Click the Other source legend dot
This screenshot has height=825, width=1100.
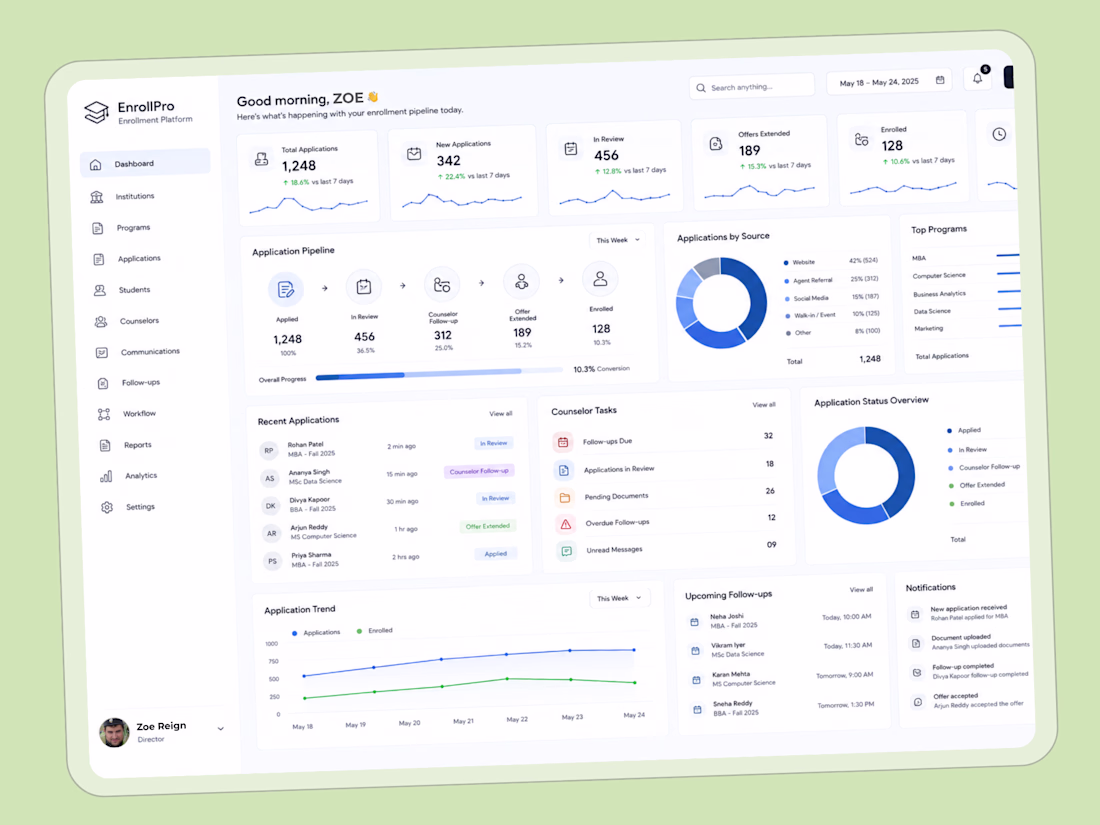coord(789,333)
